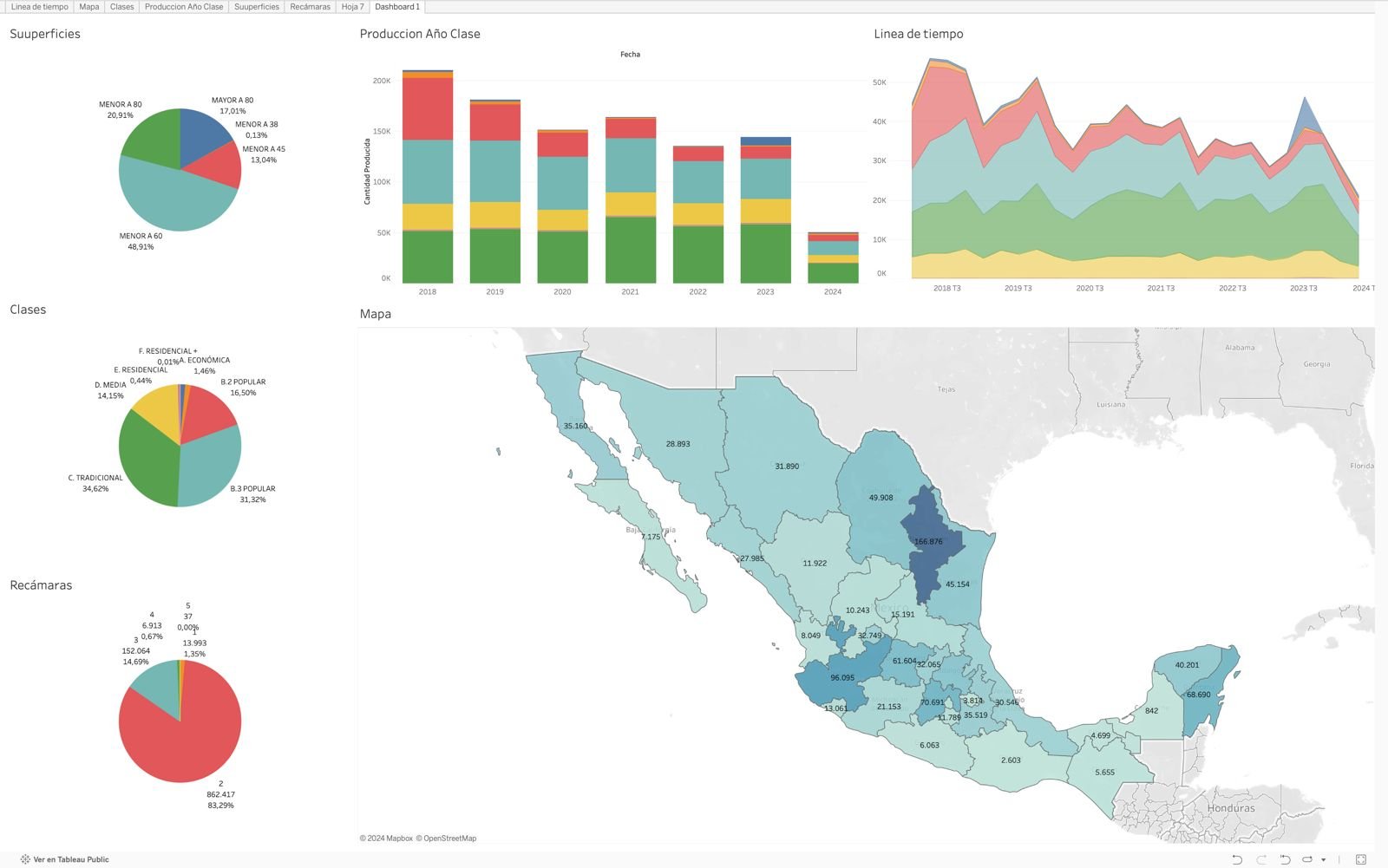
Task: Select MAYOR A 80 blue slice
Action: pos(201,134)
